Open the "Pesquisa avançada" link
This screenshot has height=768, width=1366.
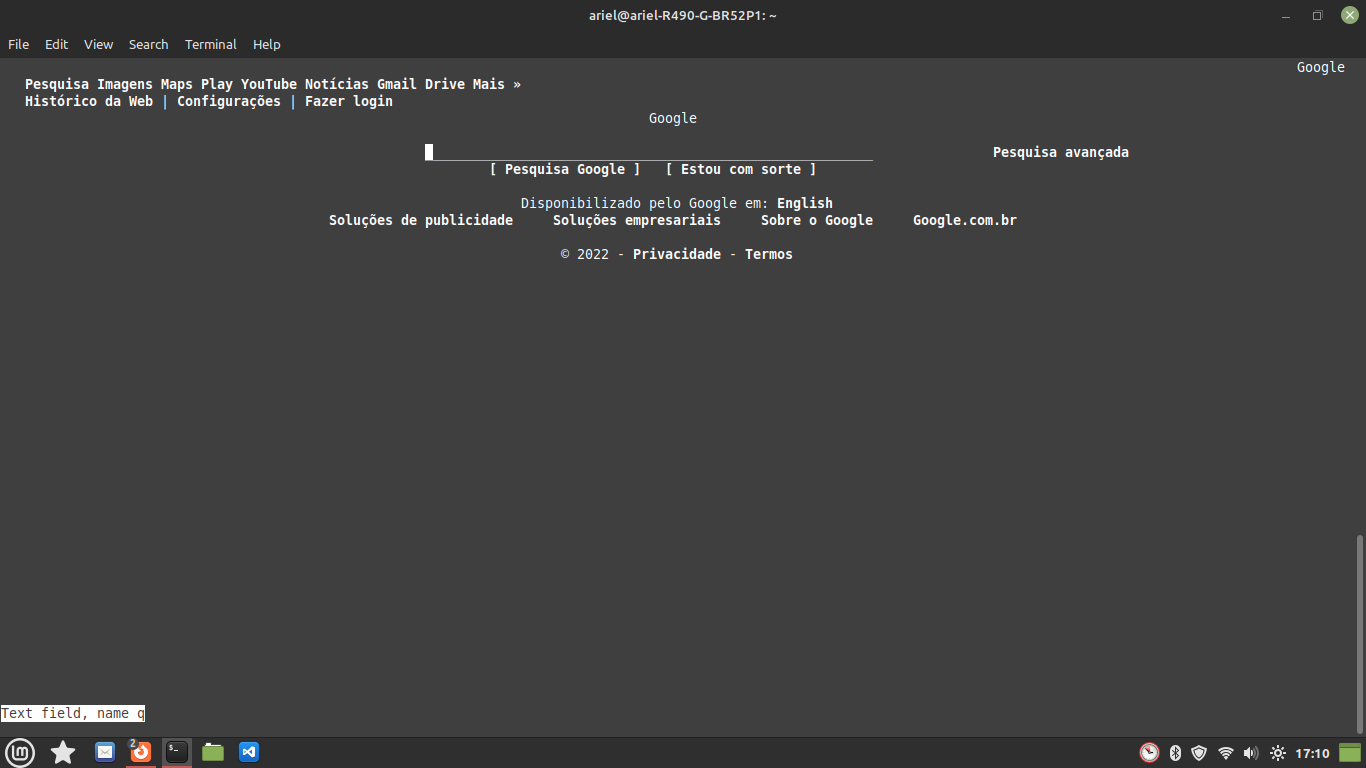point(1060,152)
